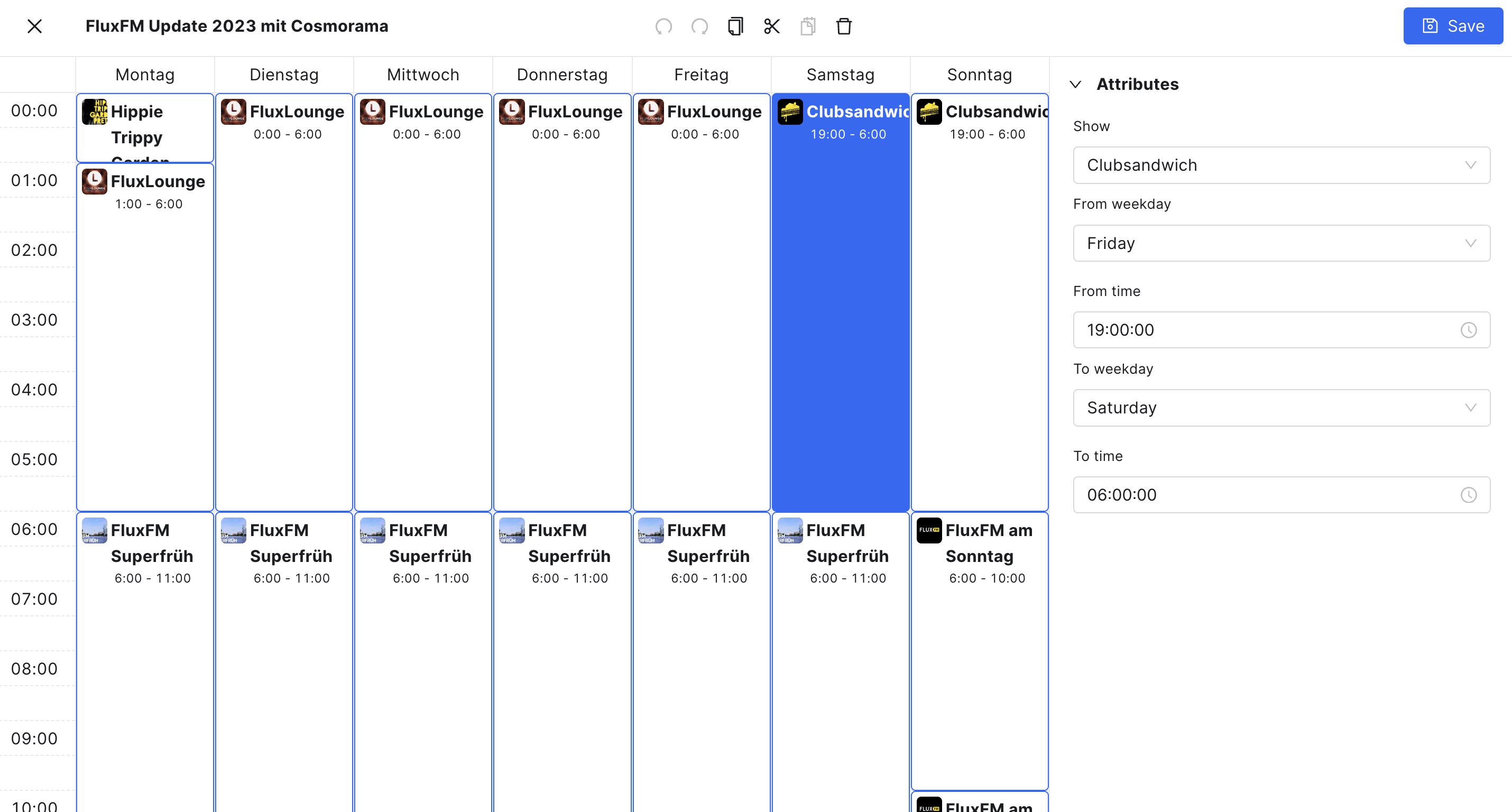1512x812 pixels.
Task: Select Monday's FluxLounge 1:00 - 6:00 block
Action: (x=145, y=337)
